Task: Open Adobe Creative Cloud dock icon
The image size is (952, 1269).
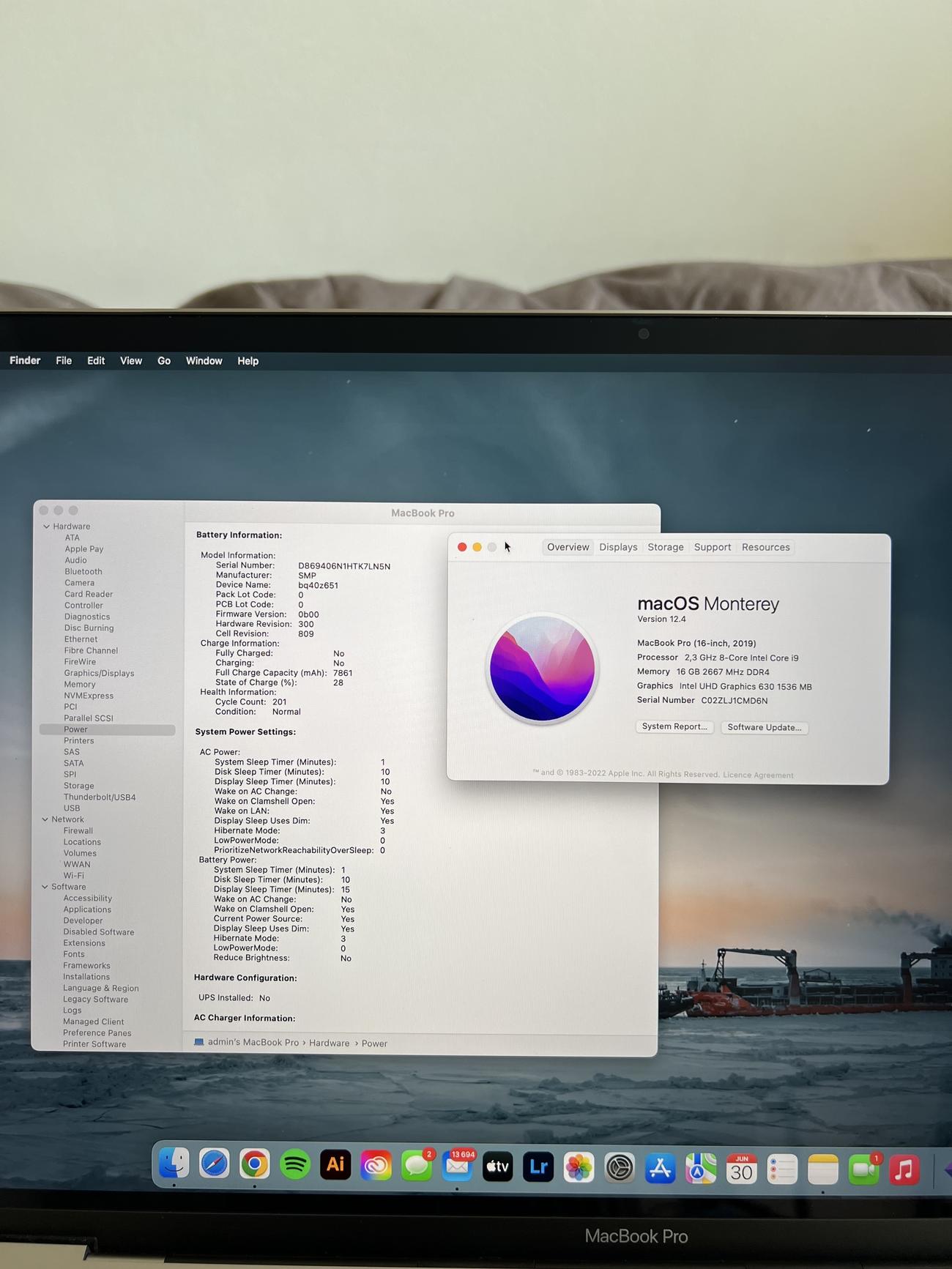Action: [376, 1166]
